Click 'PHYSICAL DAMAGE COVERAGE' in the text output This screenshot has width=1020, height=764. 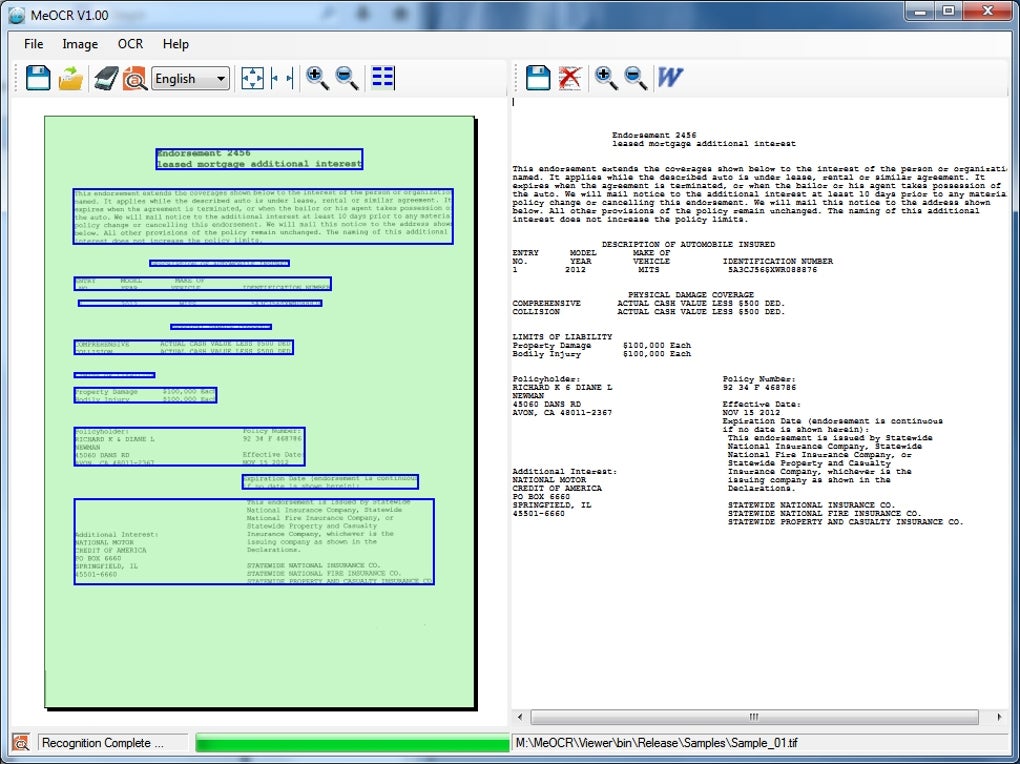point(691,295)
